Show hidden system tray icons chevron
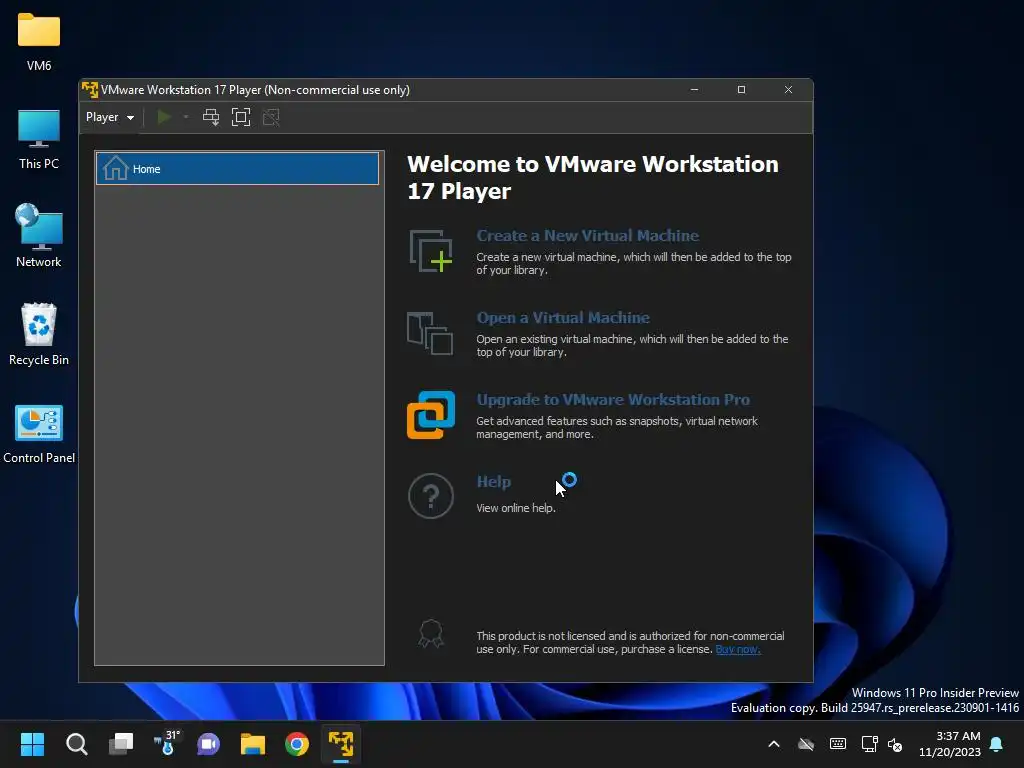1024x768 pixels. [774, 744]
